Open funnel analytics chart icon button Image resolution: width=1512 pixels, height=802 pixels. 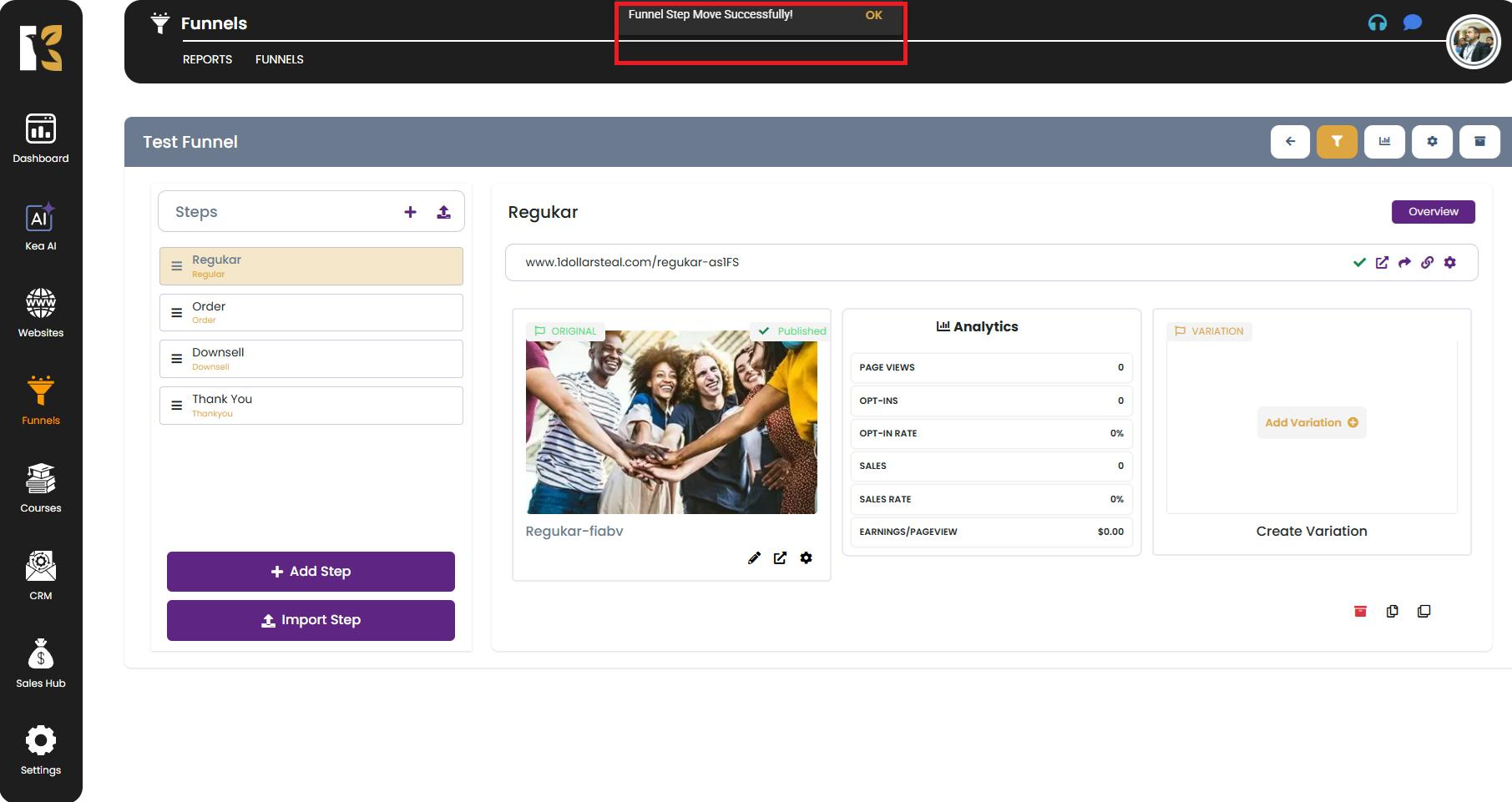(x=1384, y=142)
